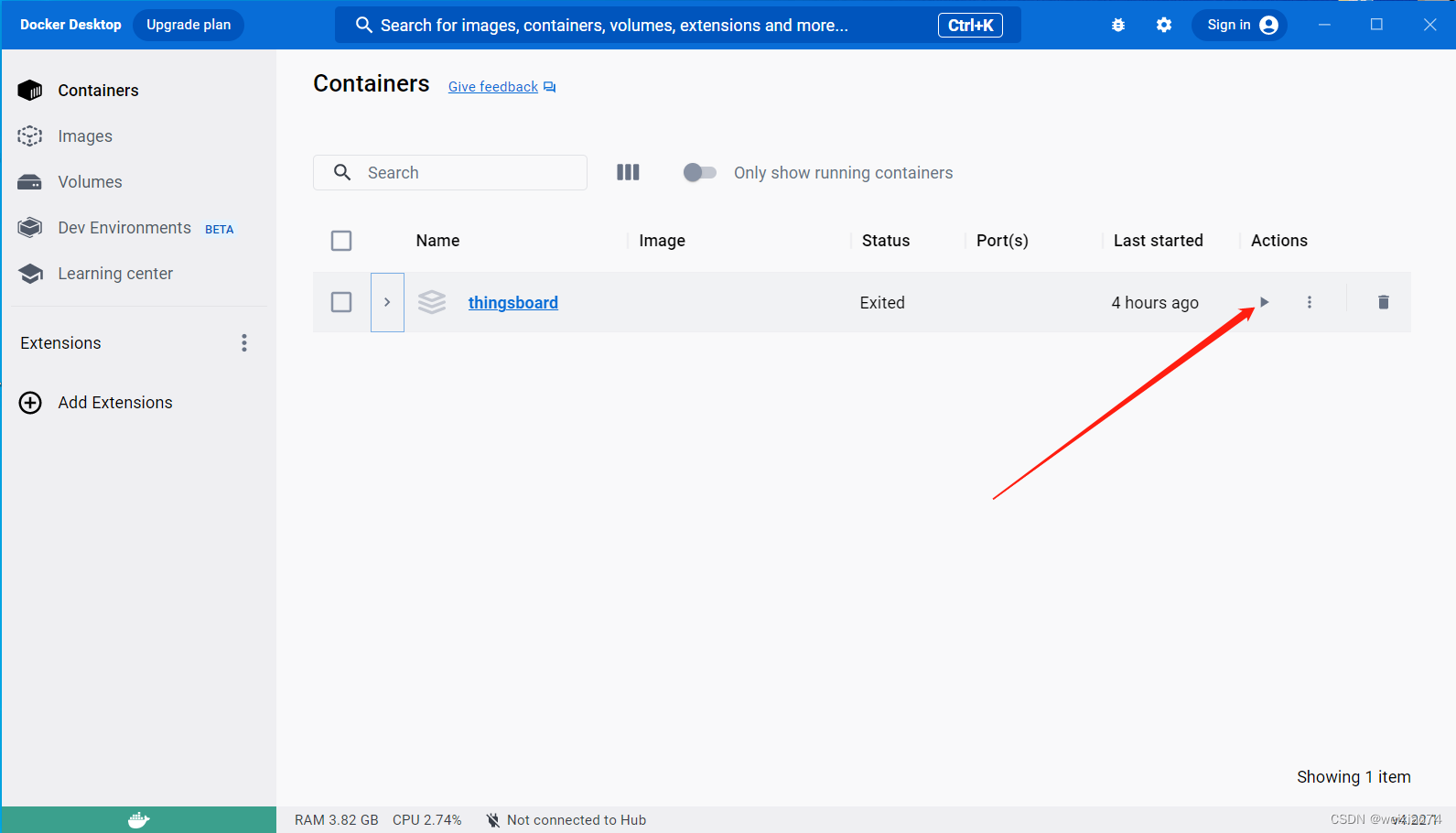Click RAM 3.82 GB status entry
The image size is (1456, 833).
pyautogui.click(x=336, y=820)
